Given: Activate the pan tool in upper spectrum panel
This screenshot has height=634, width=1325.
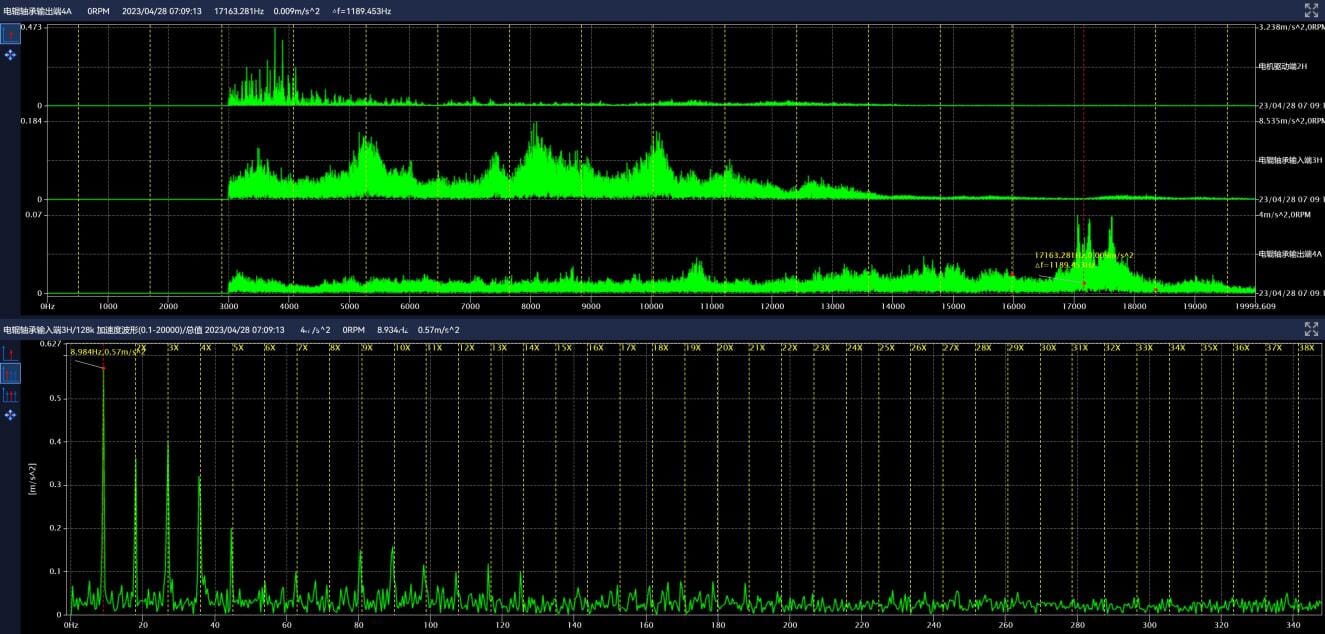Looking at the screenshot, I should tap(11, 55).
